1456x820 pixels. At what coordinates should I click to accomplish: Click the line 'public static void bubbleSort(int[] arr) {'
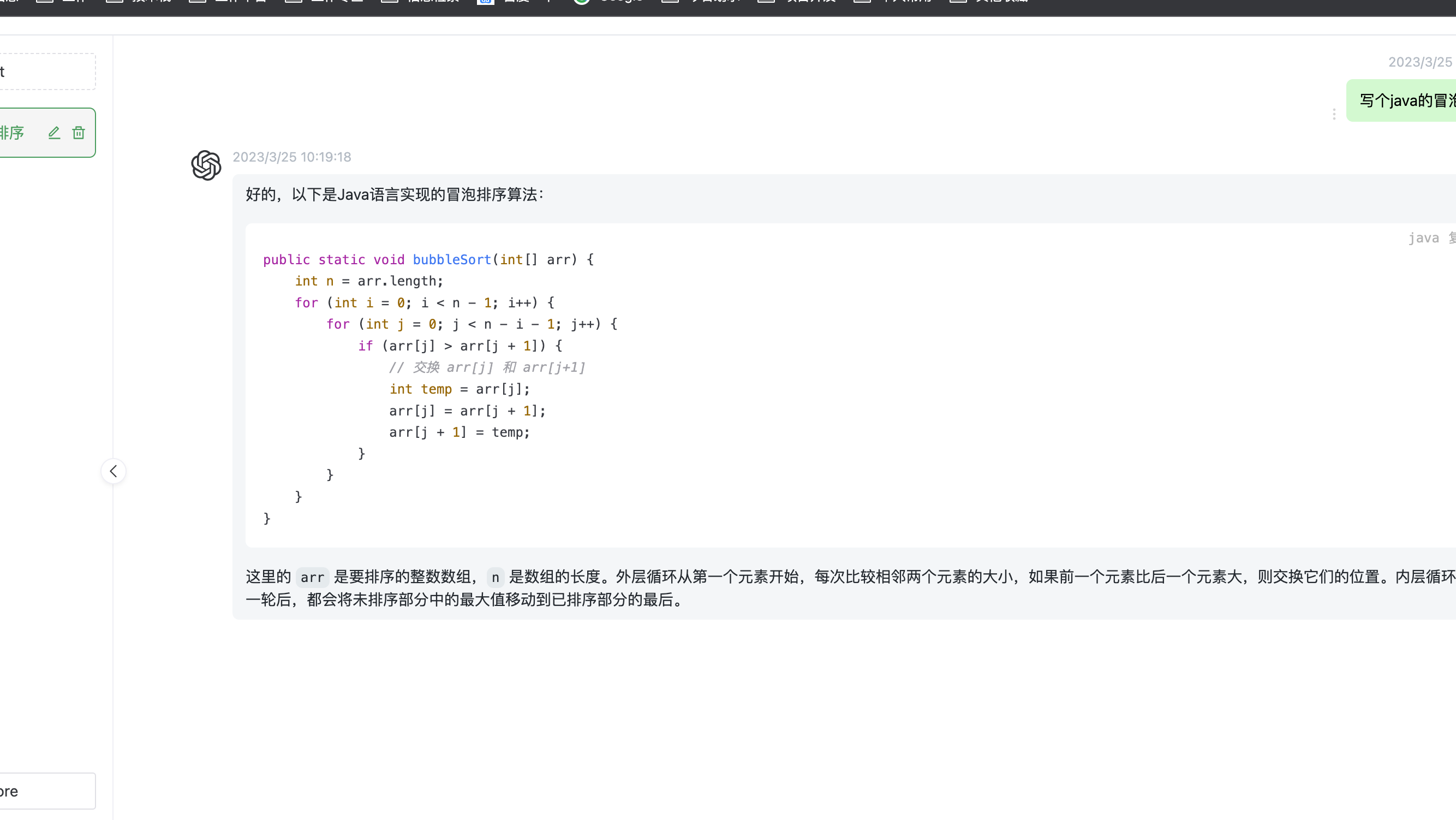pos(428,259)
